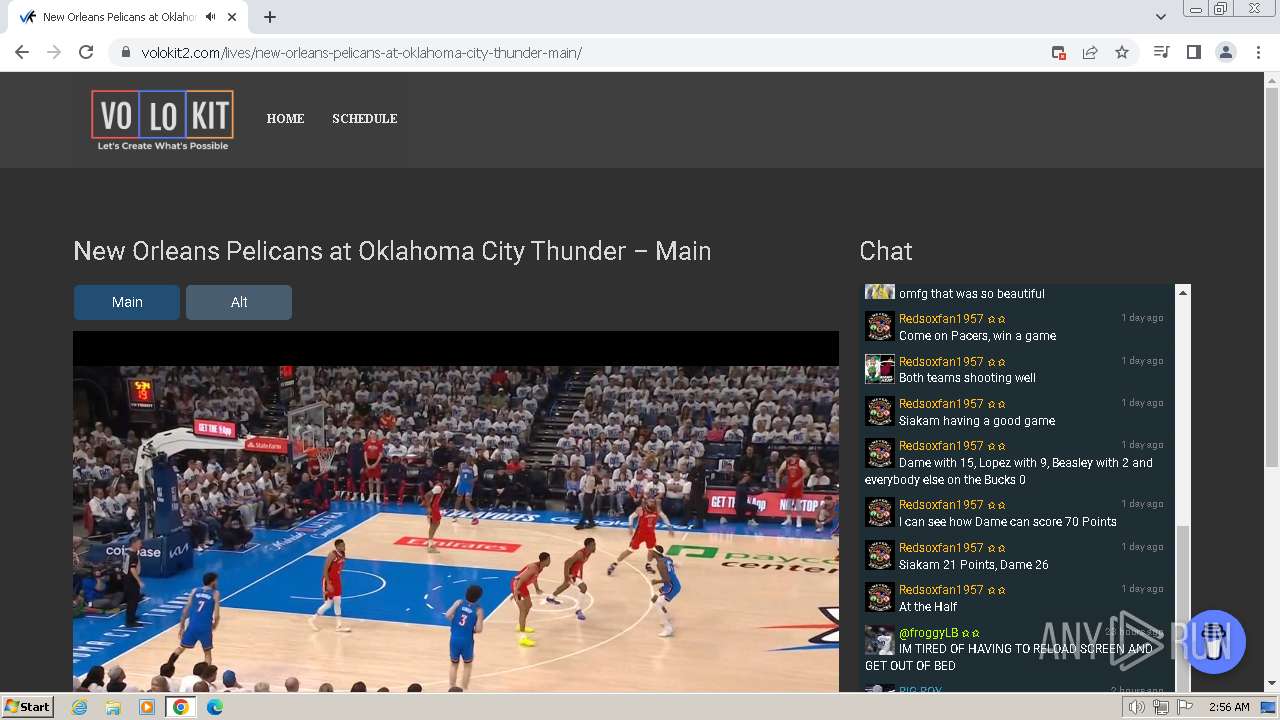Click the chat bucket floating button
Screen dimensions: 1280x720
[1215, 642]
